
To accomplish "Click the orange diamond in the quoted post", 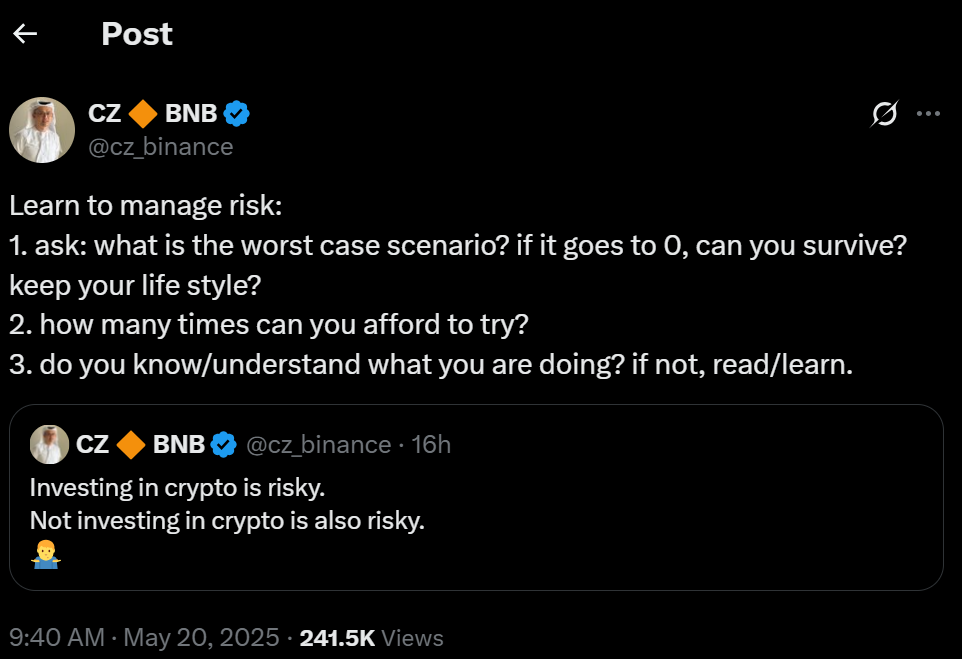I will pos(131,444).
